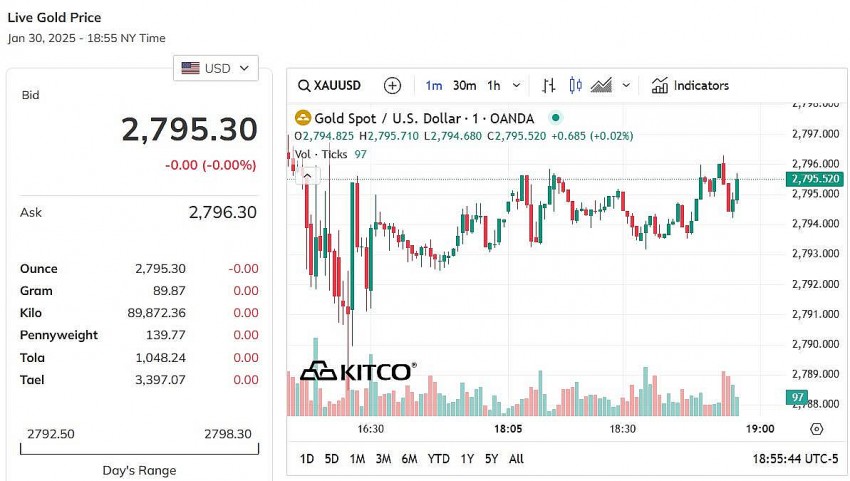The width and height of the screenshot is (850, 481).
Task: Open chart settings hexagon icon
Action: [x=816, y=429]
